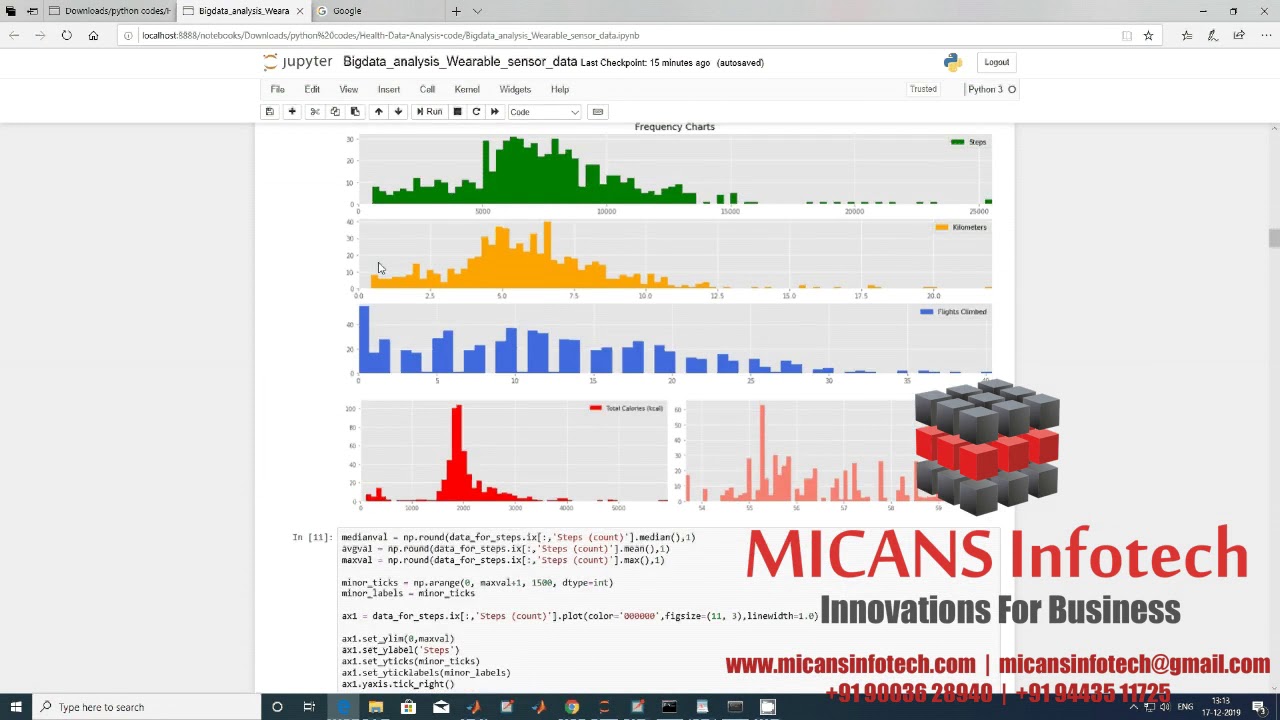Open the Widgets menu
Viewport: 1280px width, 720px height.
pyautogui.click(x=515, y=89)
